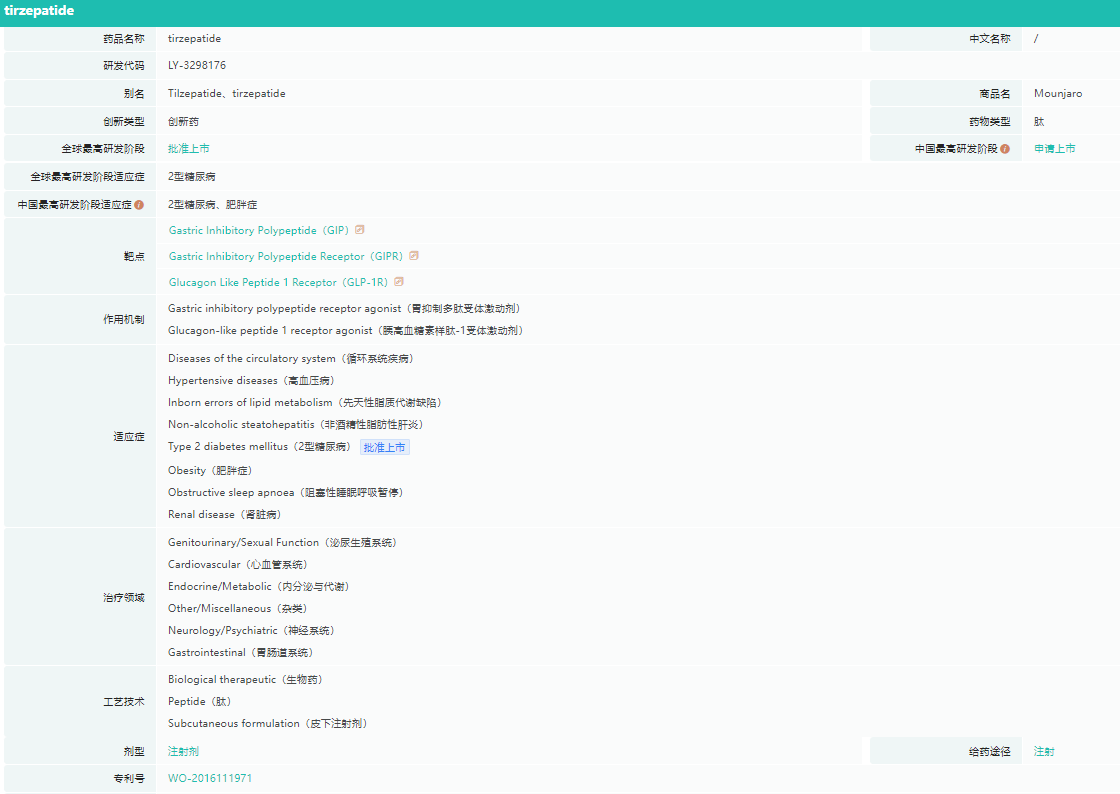Click the 申请上市 China development stage link
Viewport: 1120px width, 794px height.
(1054, 149)
